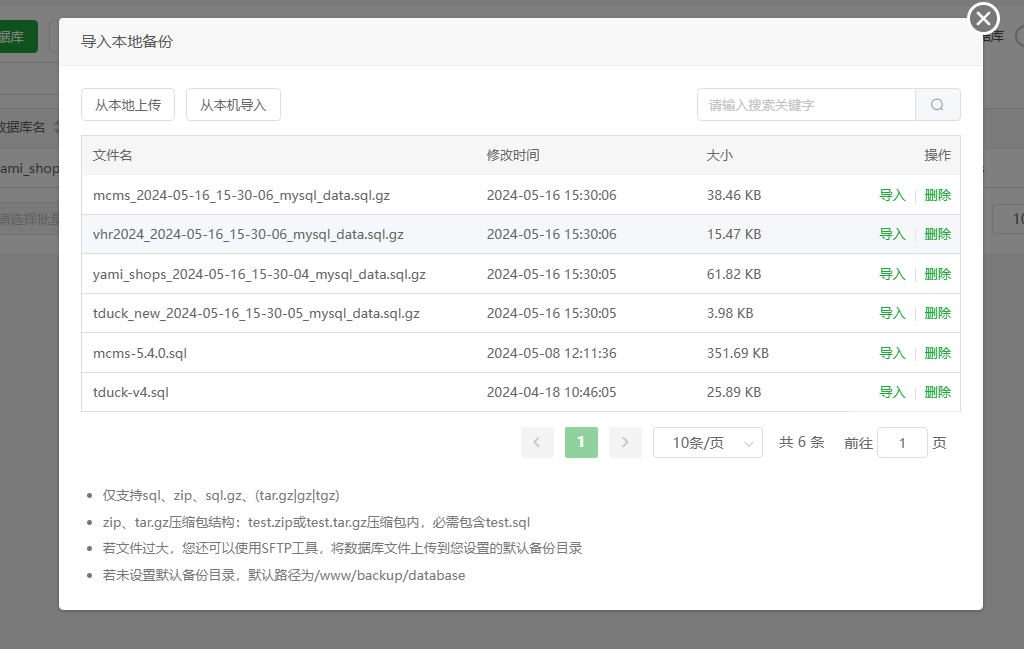Close the 导入本地备份 dialog
1024x649 pixels.
[x=983, y=18]
